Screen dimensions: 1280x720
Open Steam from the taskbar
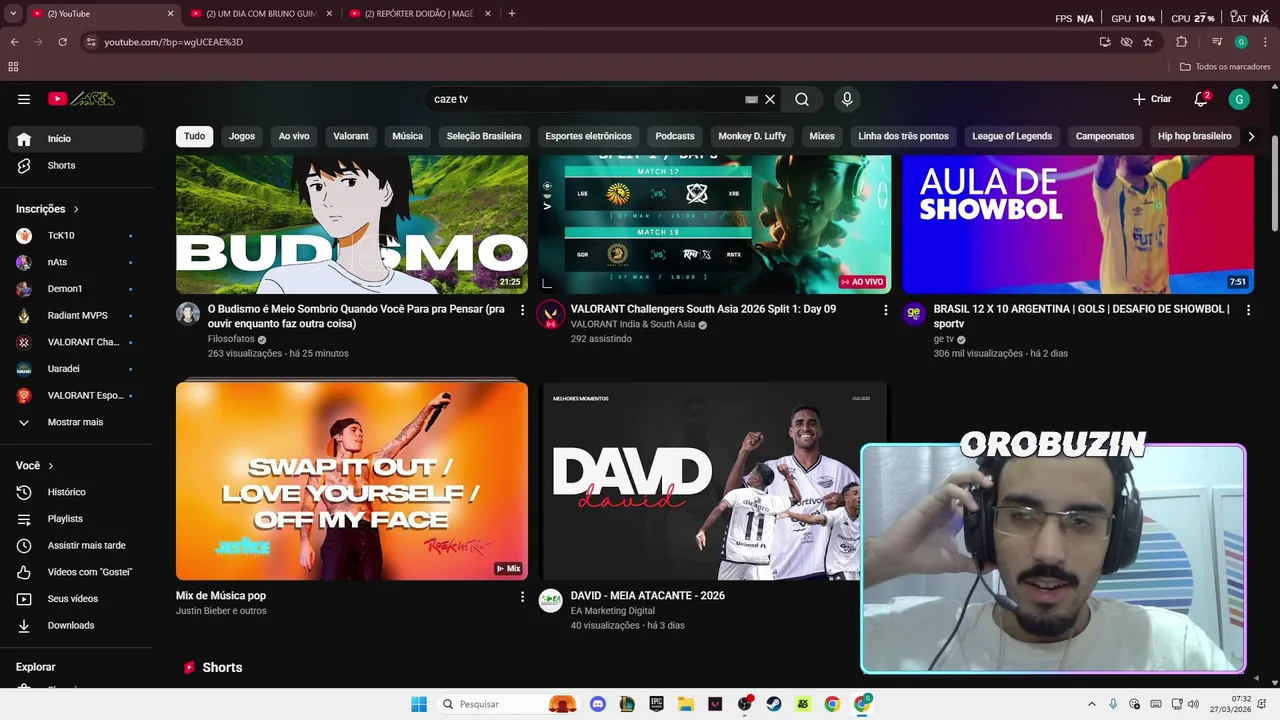coord(774,704)
